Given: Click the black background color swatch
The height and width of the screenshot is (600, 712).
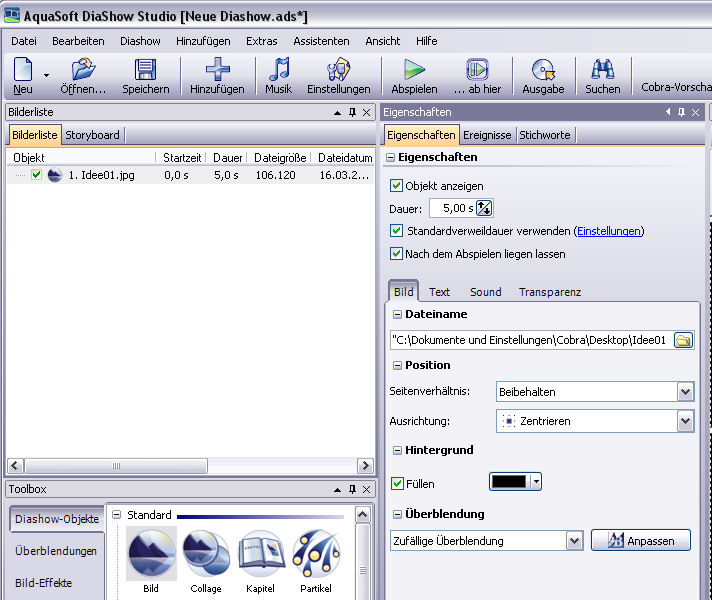Looking at the screenshot, I should point(509,482).
